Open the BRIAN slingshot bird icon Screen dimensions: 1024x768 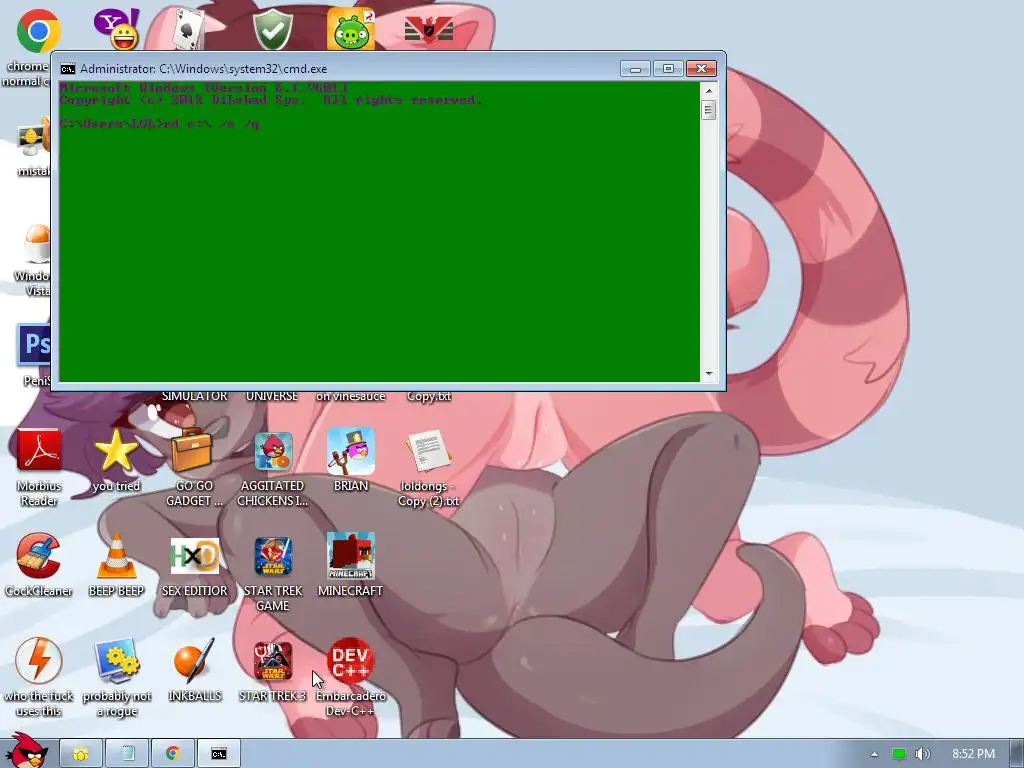(x=351, y=451)
